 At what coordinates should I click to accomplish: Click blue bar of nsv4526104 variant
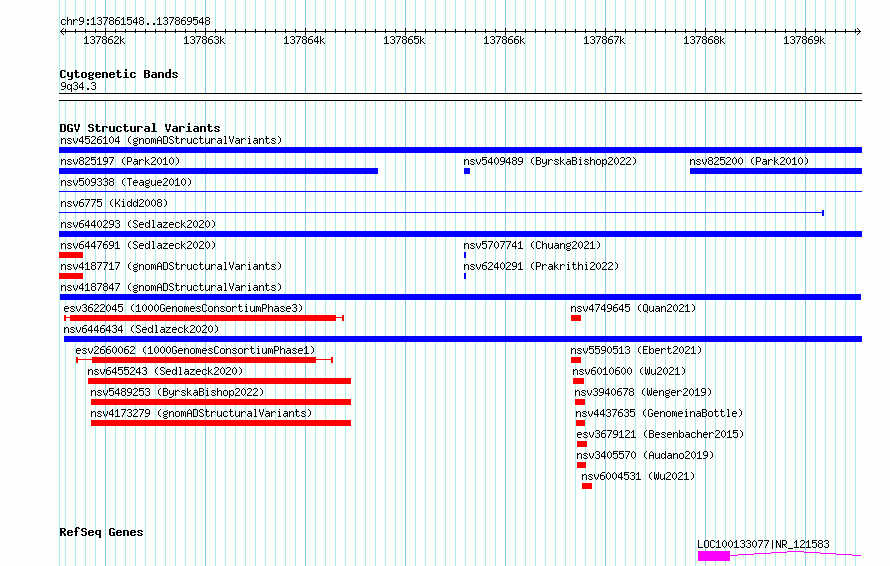(x=460, y=150)
